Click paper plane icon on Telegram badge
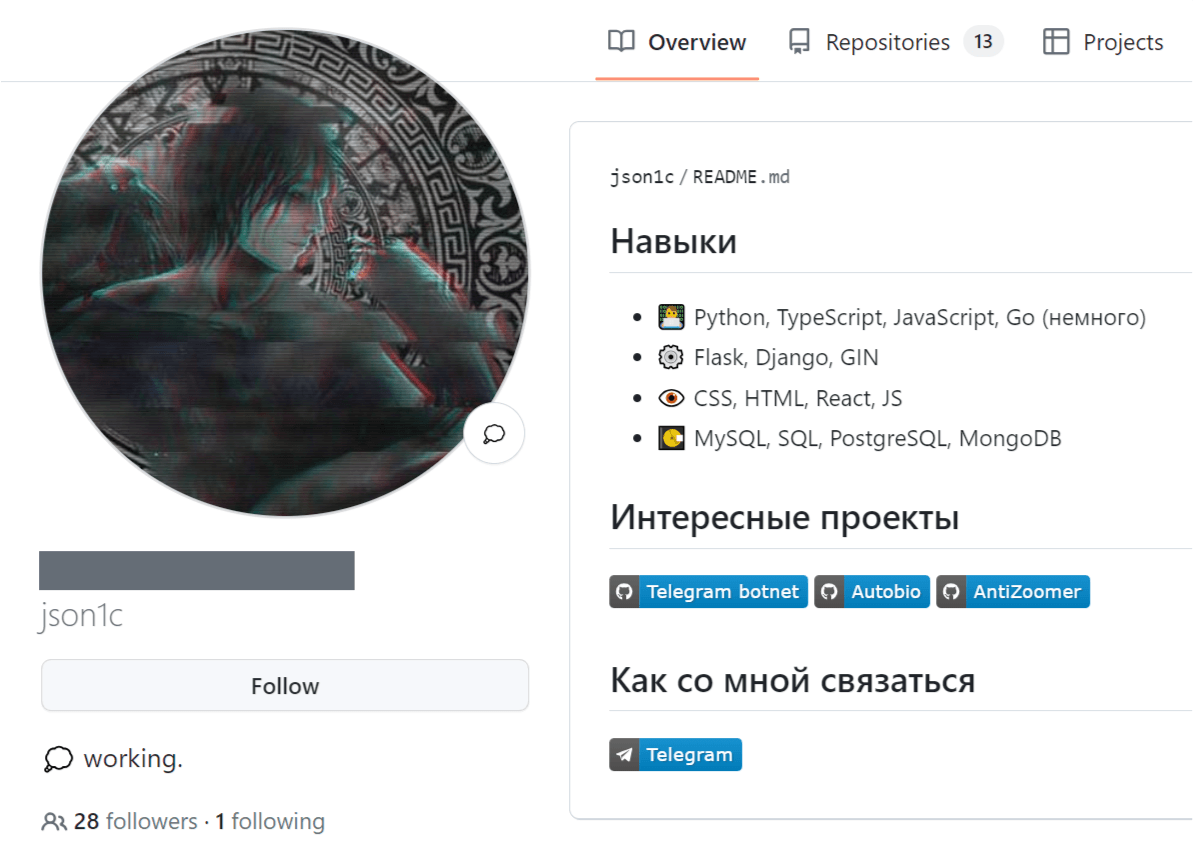This screenshot has width=1193, height=842. (x=624, y=755)
